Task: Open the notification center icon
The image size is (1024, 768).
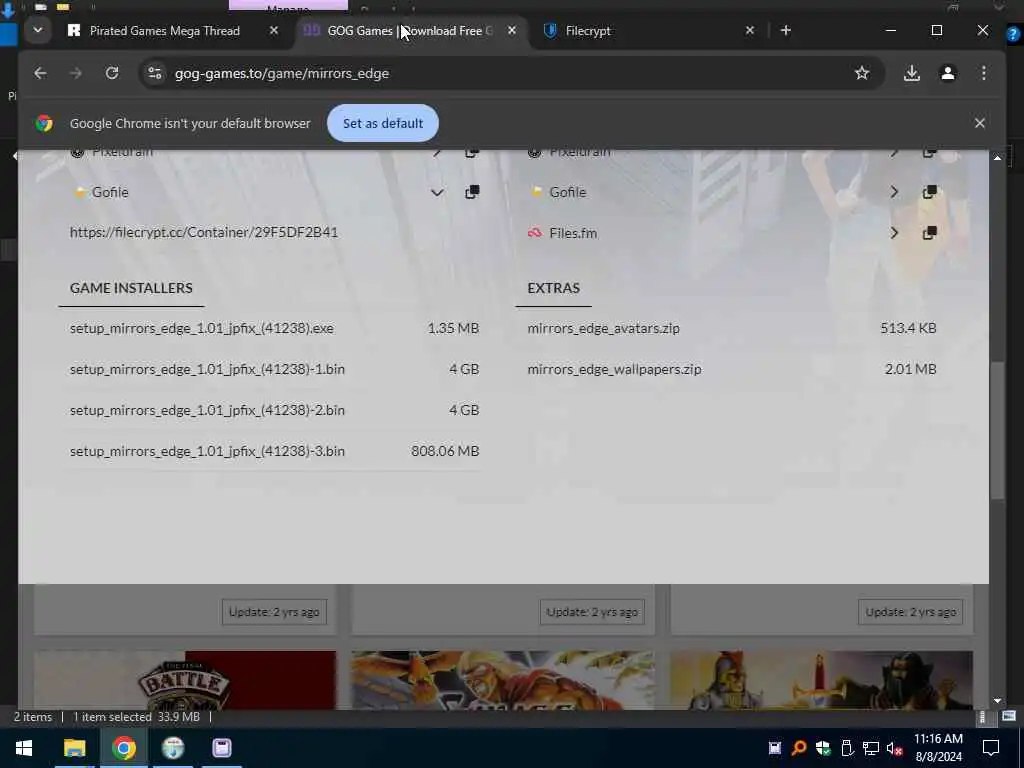Action: point(991,748)
